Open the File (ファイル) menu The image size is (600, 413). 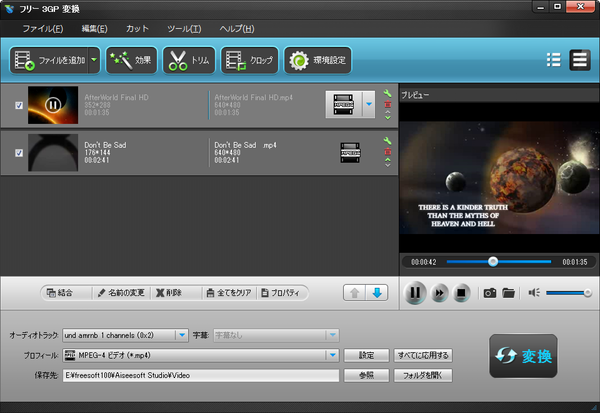43,29
